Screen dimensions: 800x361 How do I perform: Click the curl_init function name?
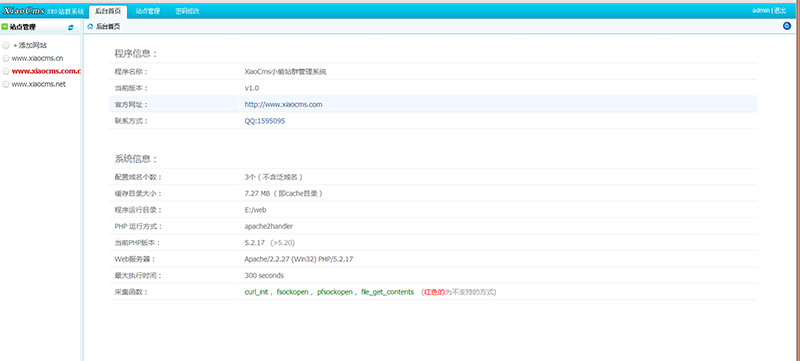257,292
